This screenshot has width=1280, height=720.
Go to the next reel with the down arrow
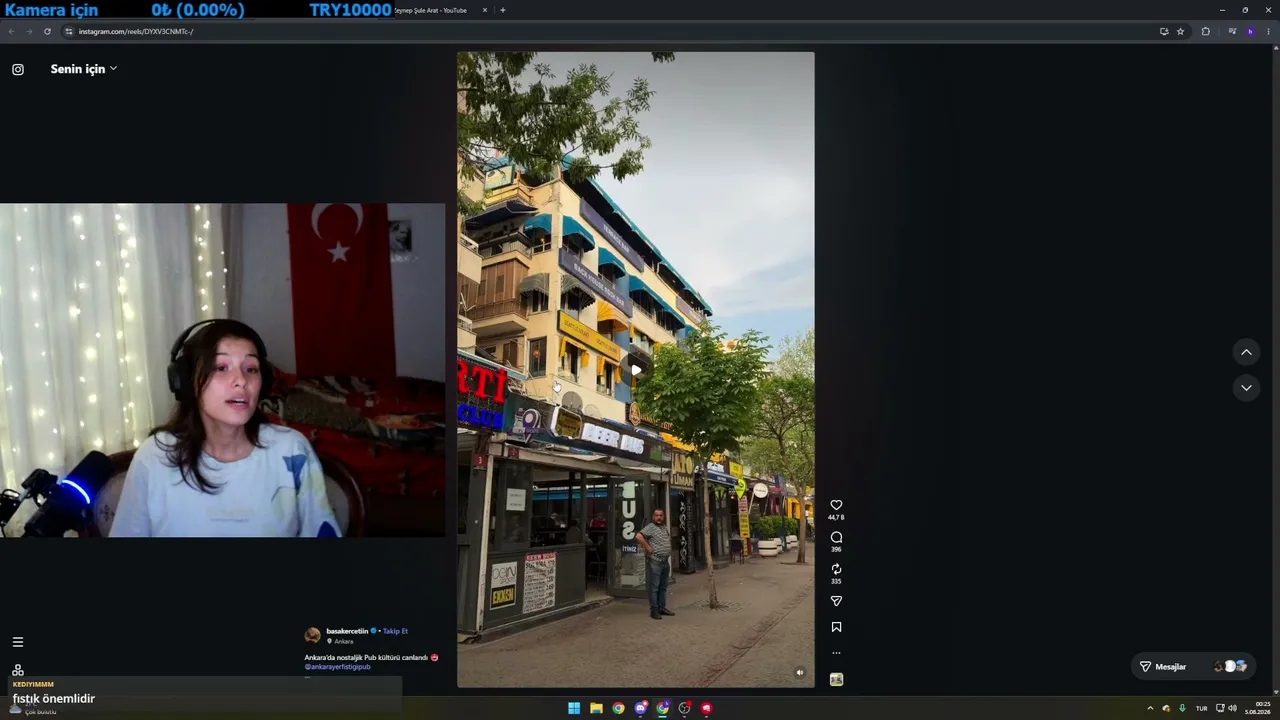click(1246, 388)
